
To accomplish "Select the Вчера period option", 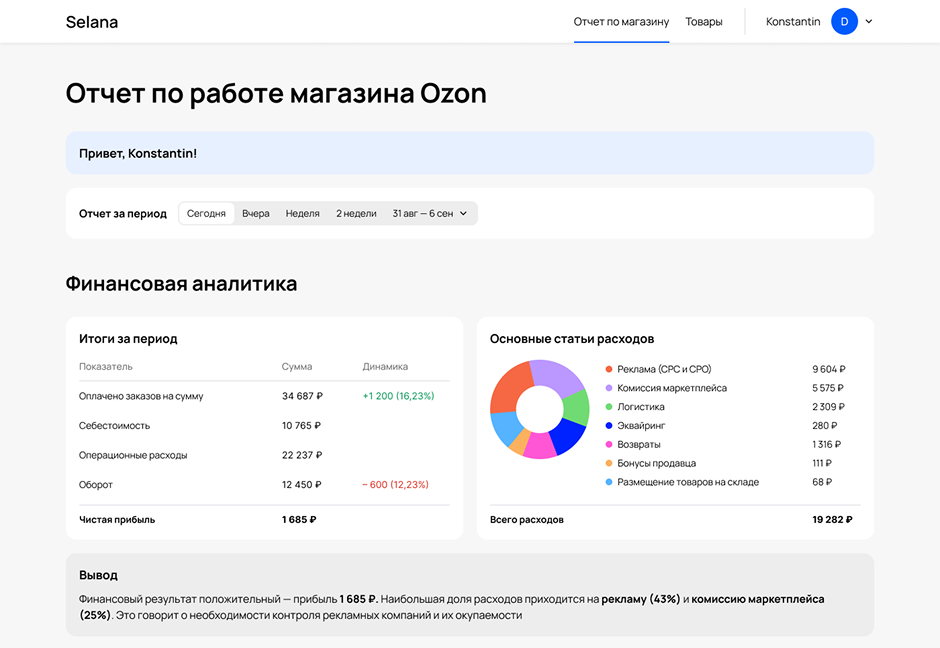I will pos(256,213).
